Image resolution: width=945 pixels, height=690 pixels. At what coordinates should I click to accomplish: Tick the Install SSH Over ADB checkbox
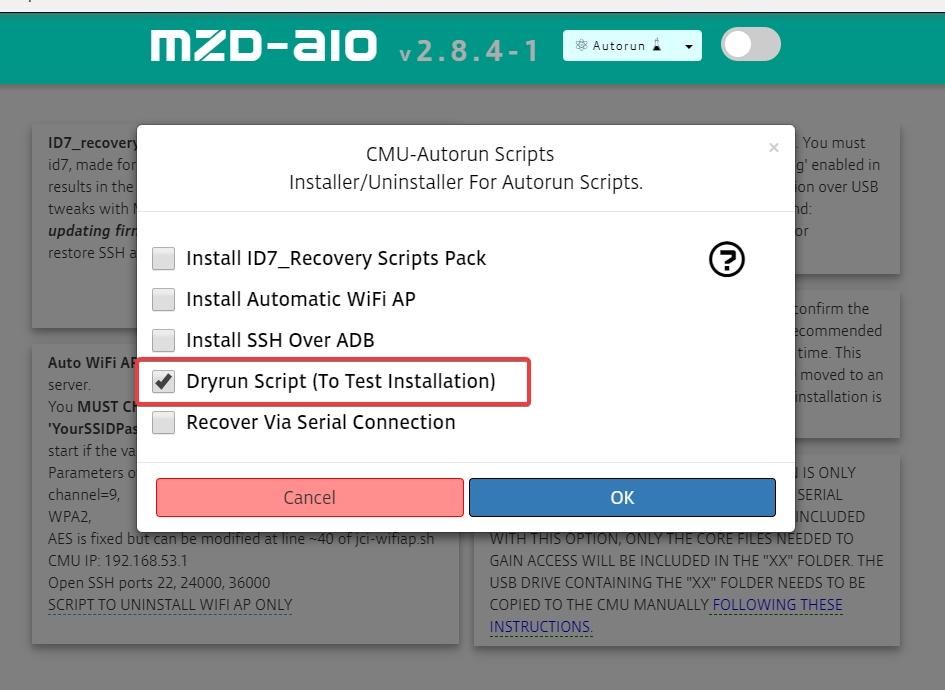163,340
